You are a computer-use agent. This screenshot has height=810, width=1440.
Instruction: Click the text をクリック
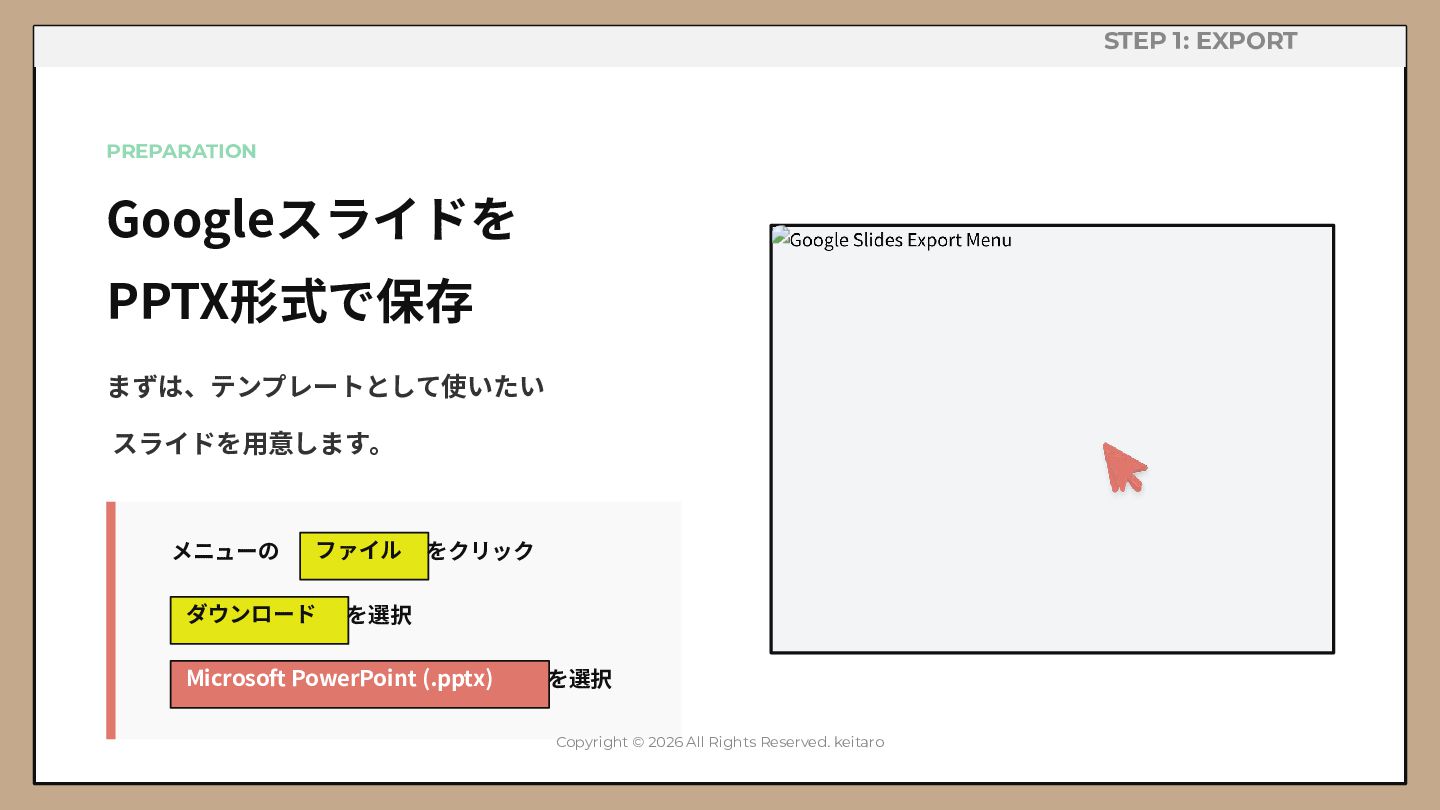pos(481,551)
